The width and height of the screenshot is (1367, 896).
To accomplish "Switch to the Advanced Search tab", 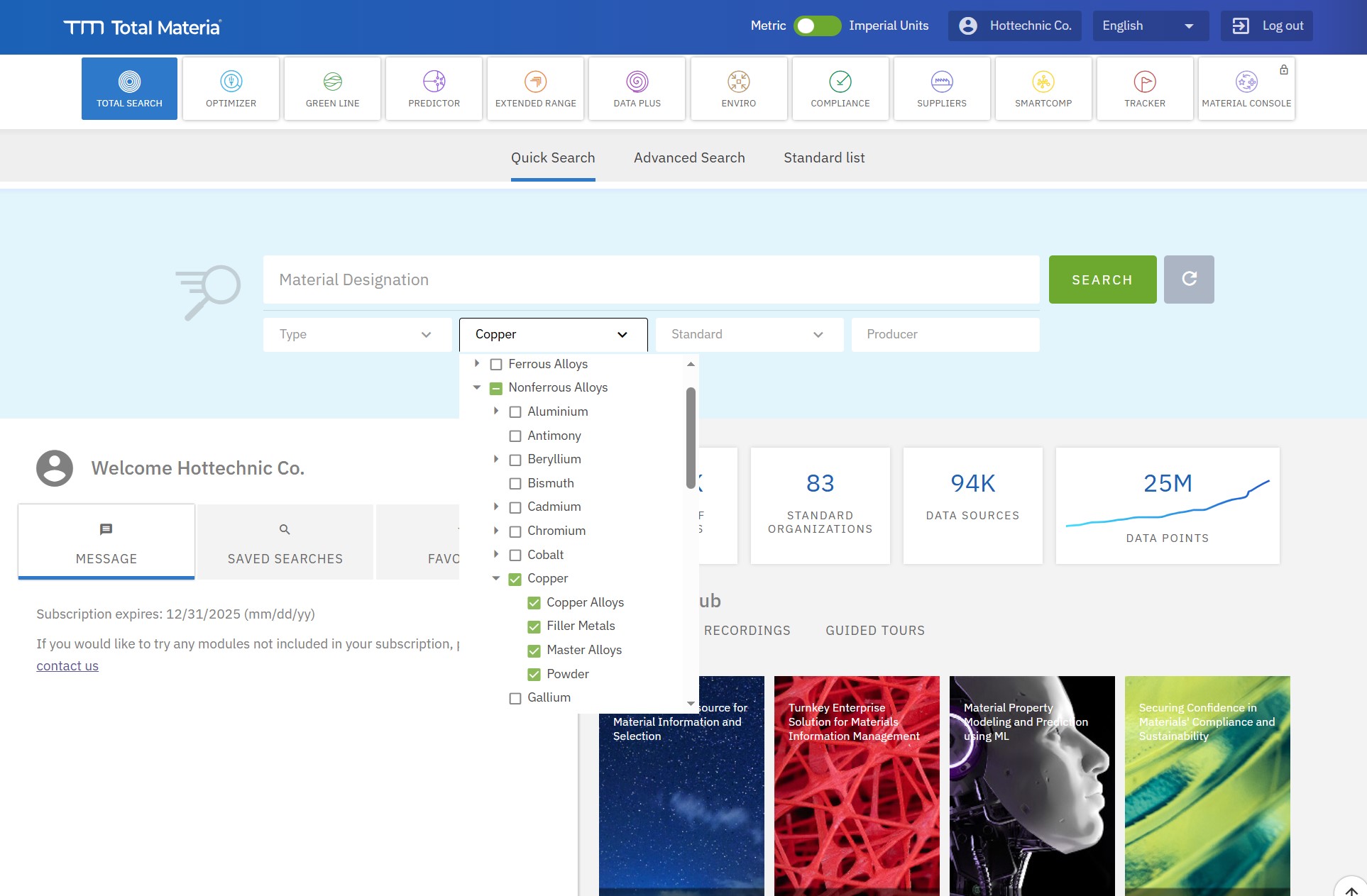I will coord(689,158).
